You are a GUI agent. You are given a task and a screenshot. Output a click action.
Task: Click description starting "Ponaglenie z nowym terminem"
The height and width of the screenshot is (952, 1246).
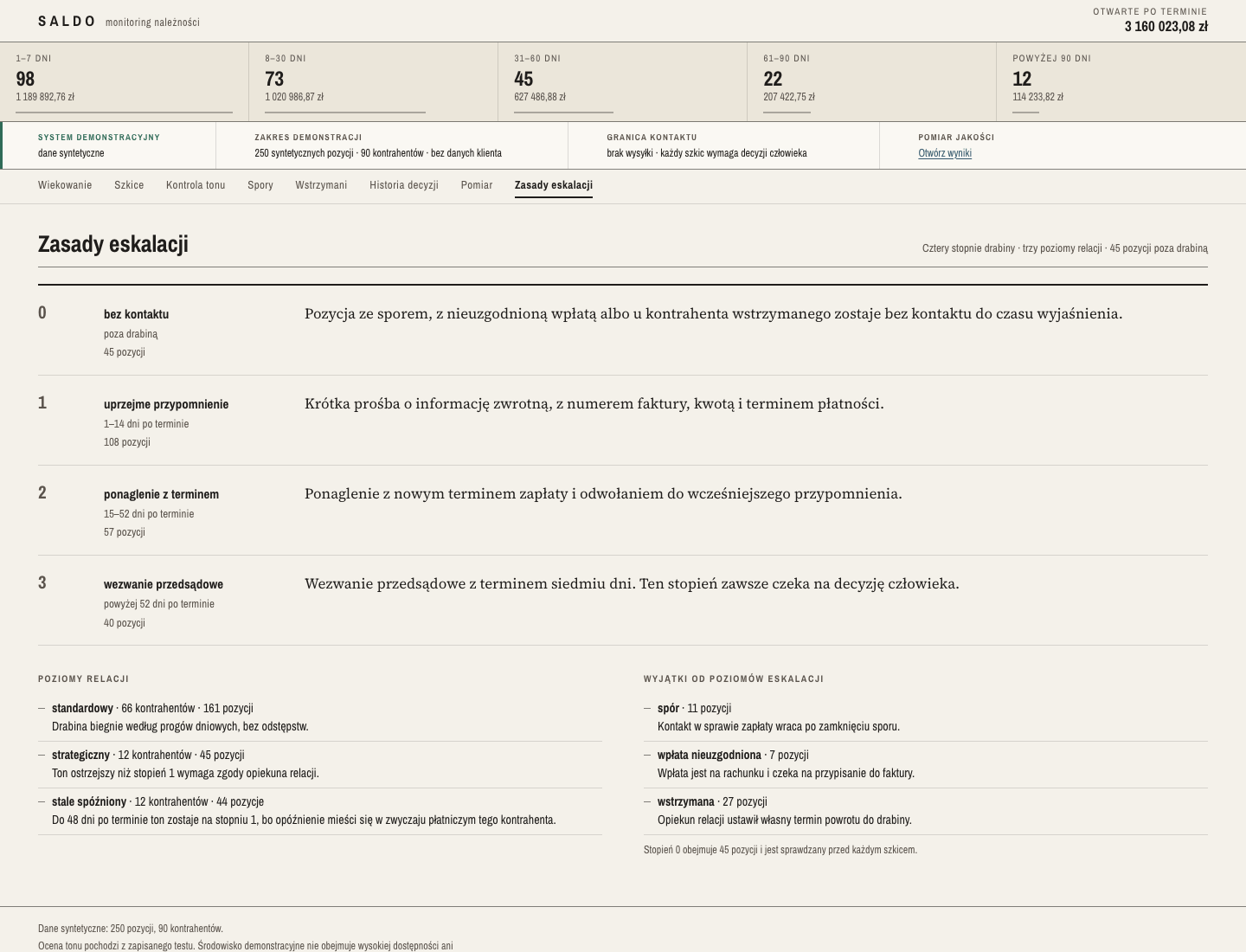coord(603,493)
